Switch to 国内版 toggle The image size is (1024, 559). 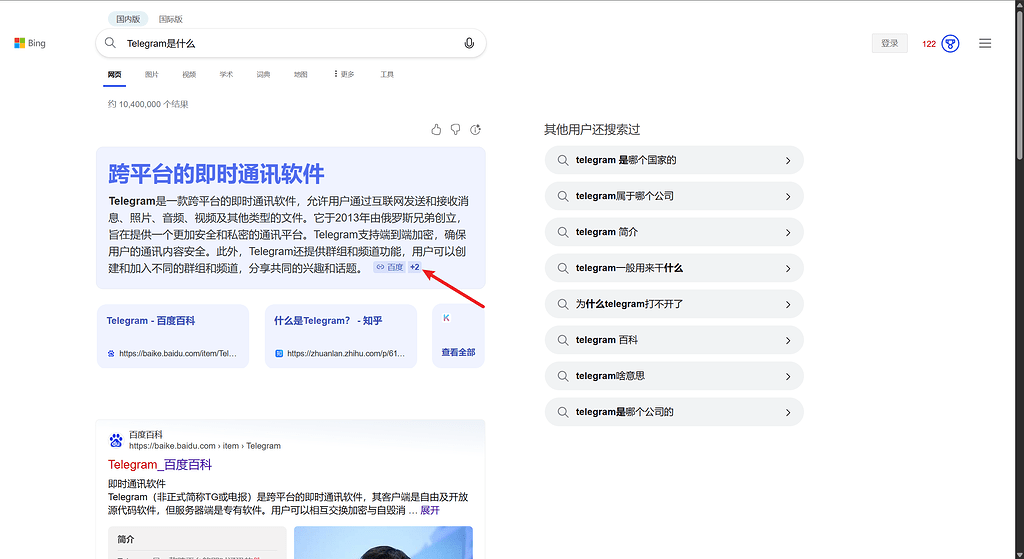tap(128, 19)
